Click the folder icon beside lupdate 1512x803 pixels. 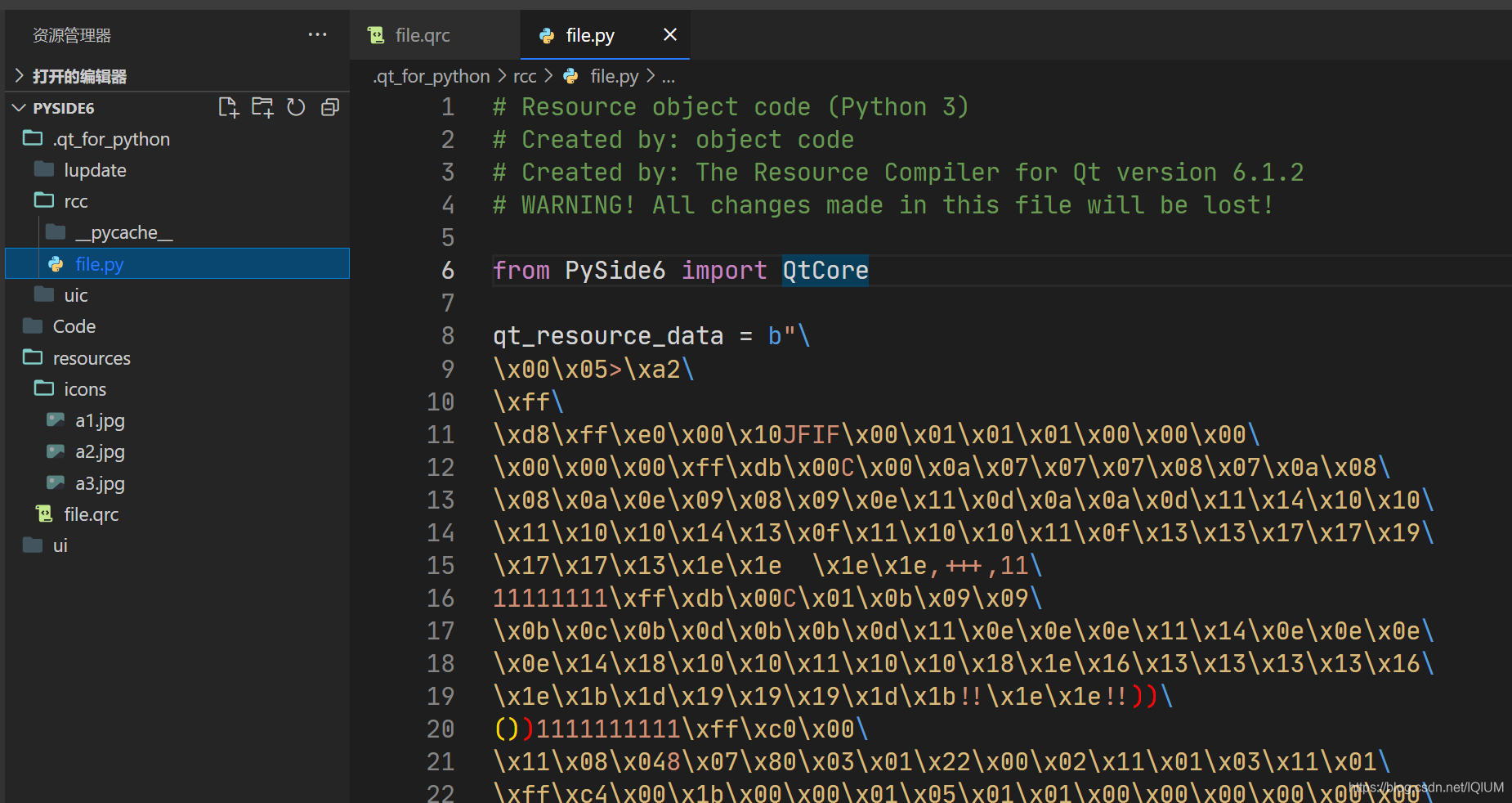(x=44, y=168)
